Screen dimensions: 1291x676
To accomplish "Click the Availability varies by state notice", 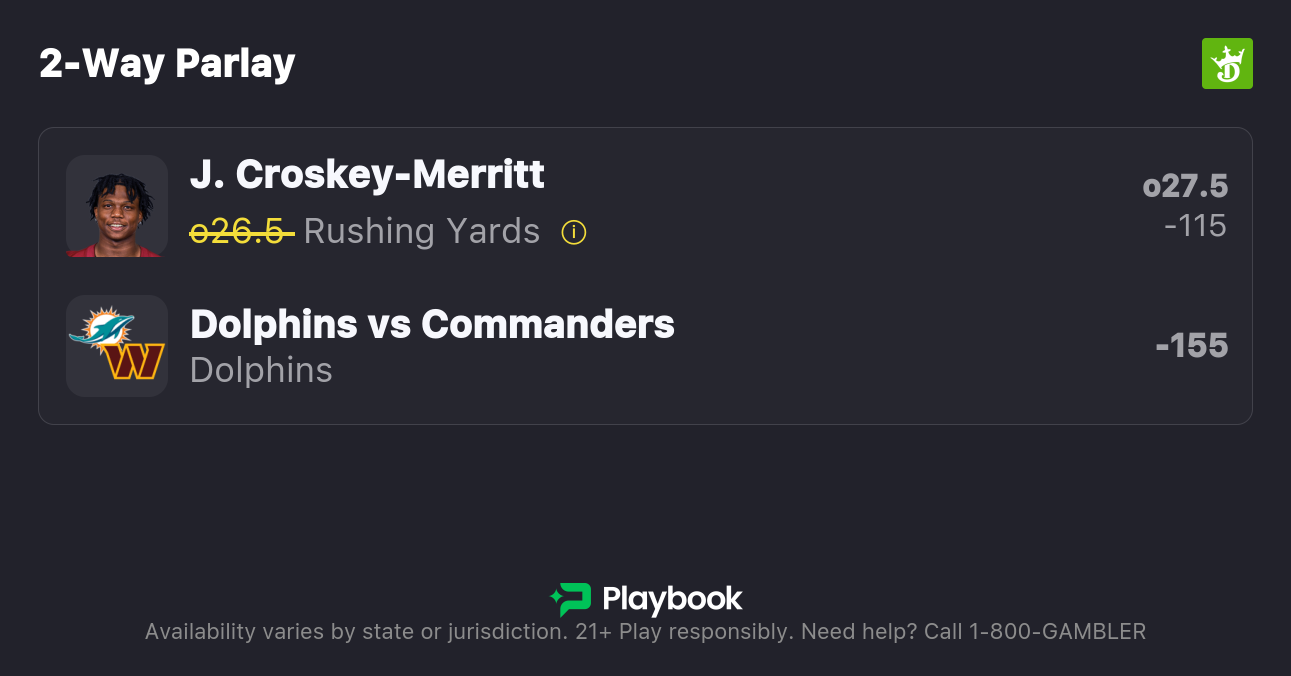I will click(x=355, y=632).
